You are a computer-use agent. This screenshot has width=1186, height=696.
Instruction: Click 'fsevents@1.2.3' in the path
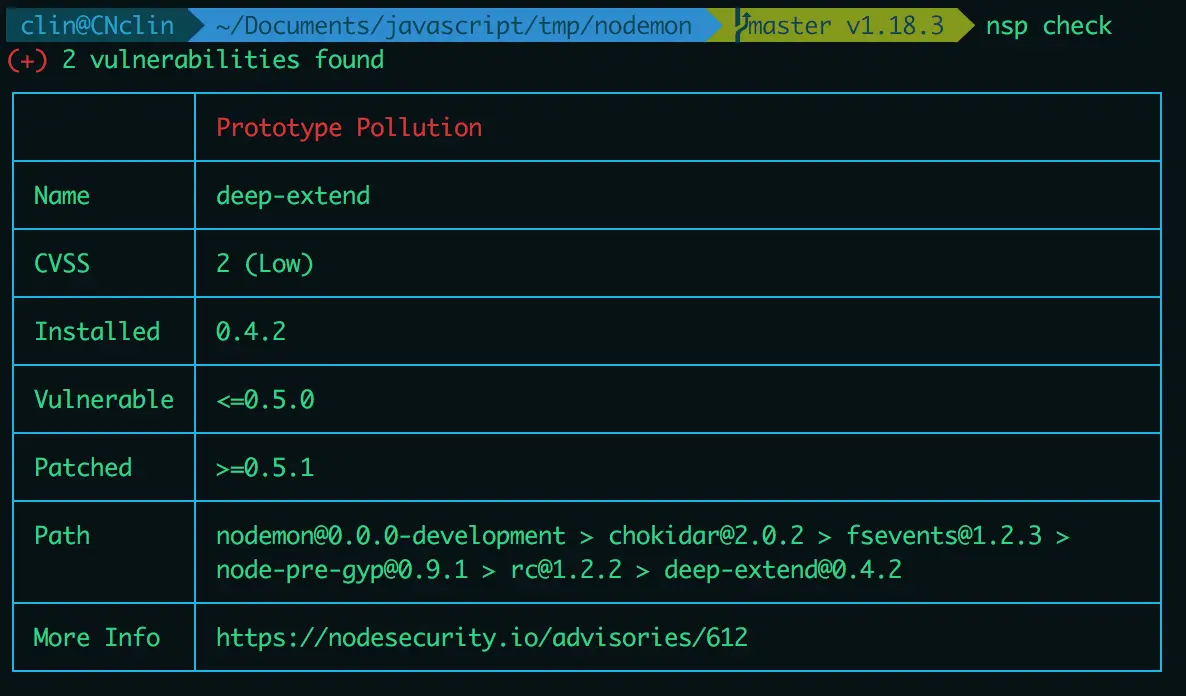pyautogui.click(x=943, y=536)
